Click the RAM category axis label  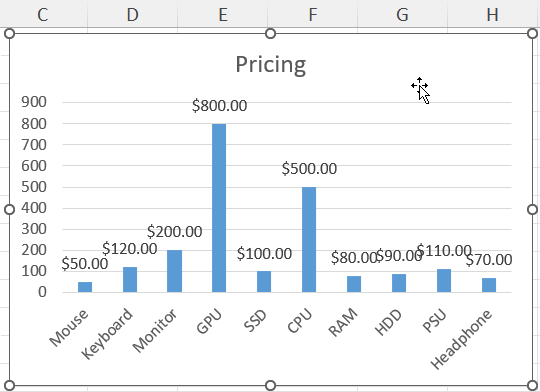(343, 322)
